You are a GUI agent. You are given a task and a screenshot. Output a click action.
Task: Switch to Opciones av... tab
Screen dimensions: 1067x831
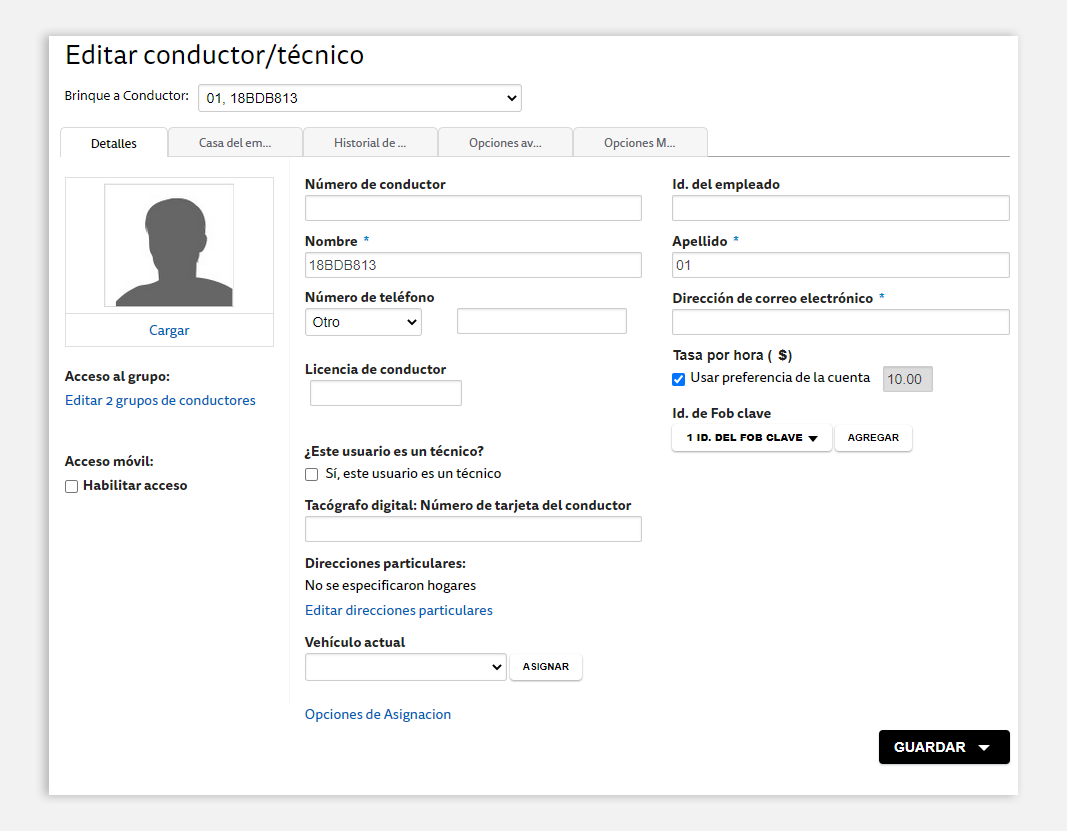coord(505,143)
